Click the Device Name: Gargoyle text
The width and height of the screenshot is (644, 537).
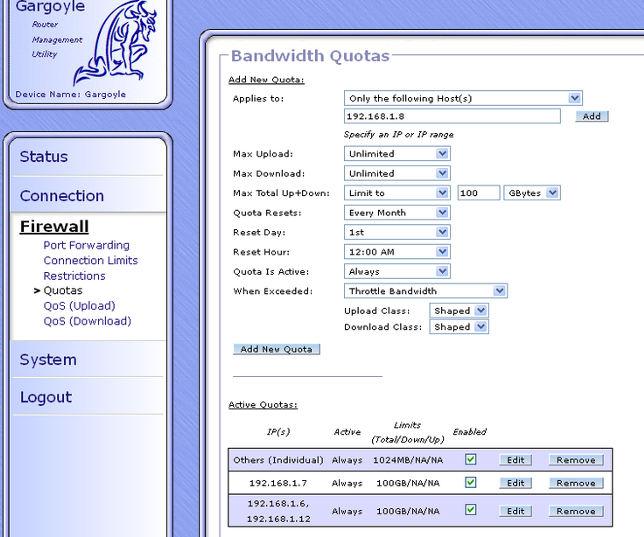(71, 94)
